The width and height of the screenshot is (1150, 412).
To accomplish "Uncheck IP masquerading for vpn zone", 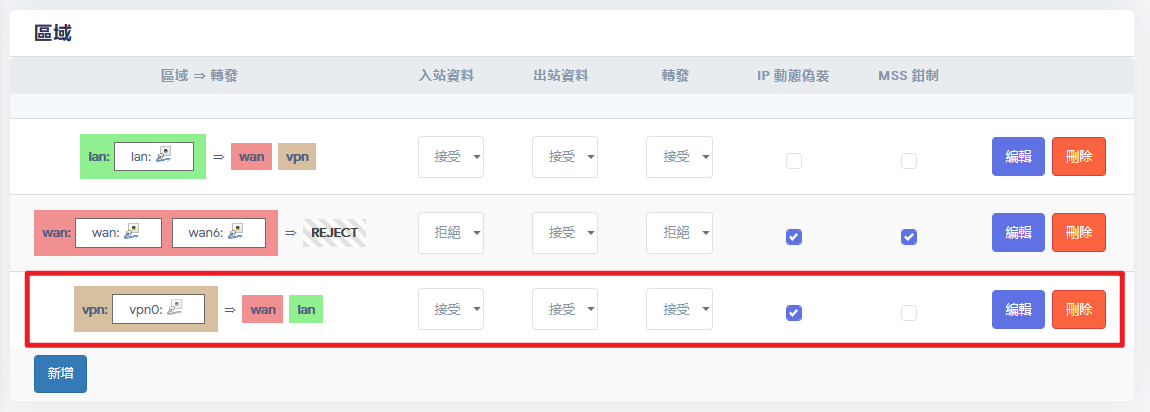I will tap(794, 313).
